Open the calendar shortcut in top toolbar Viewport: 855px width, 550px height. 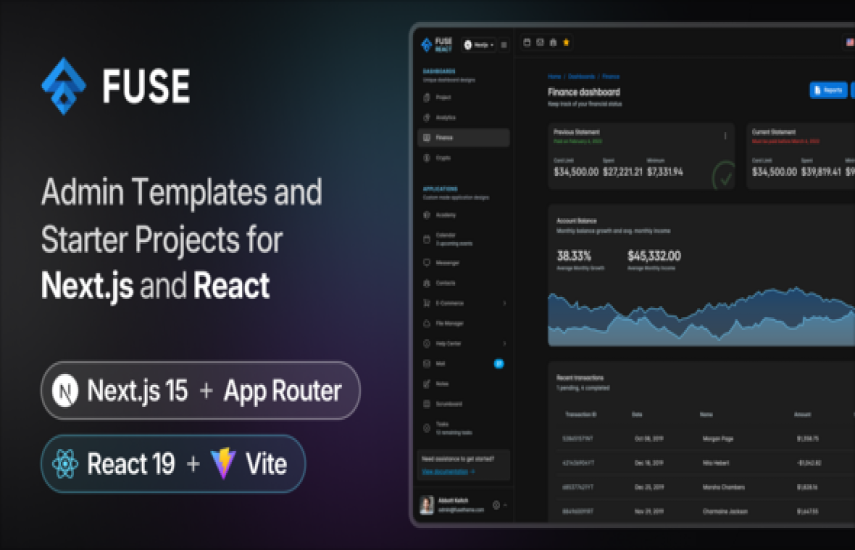[x=527, y=43]
